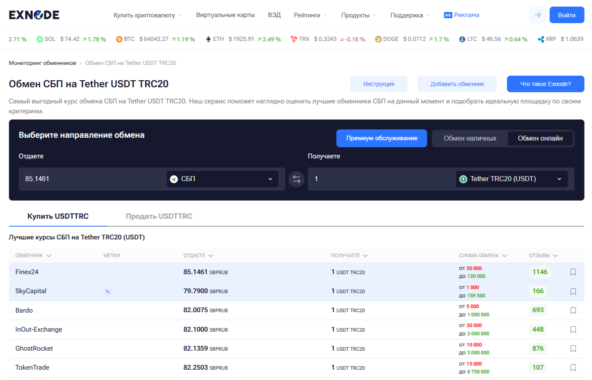Click the SOL ticker icon
Viewport: 592px width, 380px height.
coord(39,39)
